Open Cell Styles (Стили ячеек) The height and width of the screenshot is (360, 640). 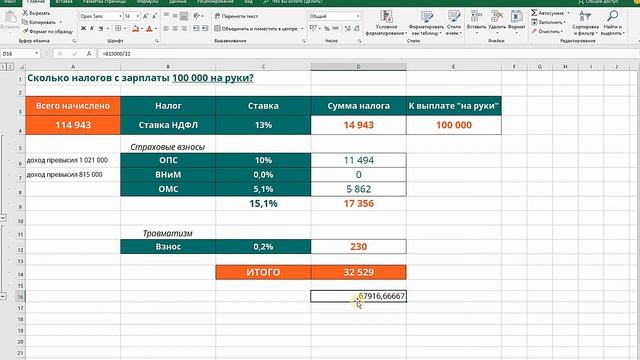pyautogui.click(x=453, y=23)
